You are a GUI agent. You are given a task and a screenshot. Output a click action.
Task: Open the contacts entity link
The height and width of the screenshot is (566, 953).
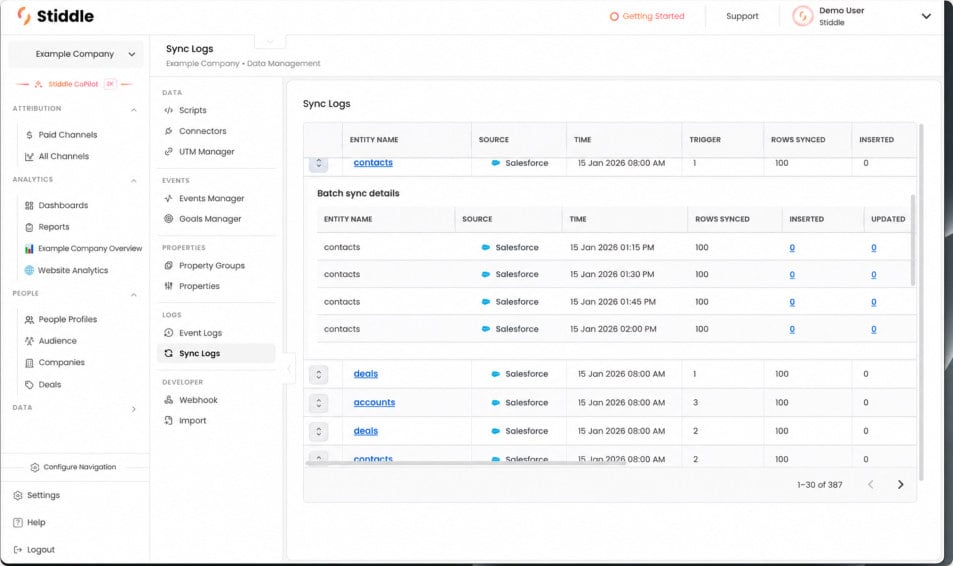pyautogui.click(x=373, y=162)
